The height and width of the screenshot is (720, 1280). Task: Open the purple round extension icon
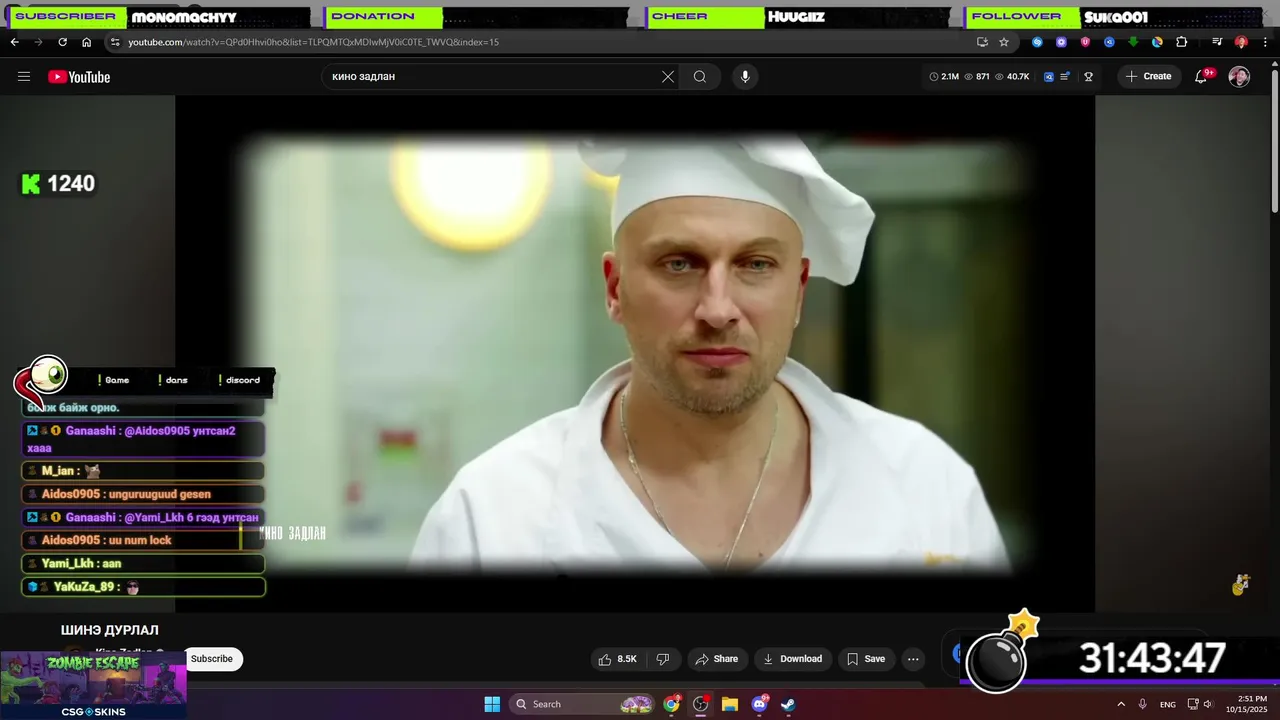point(1061,42)
